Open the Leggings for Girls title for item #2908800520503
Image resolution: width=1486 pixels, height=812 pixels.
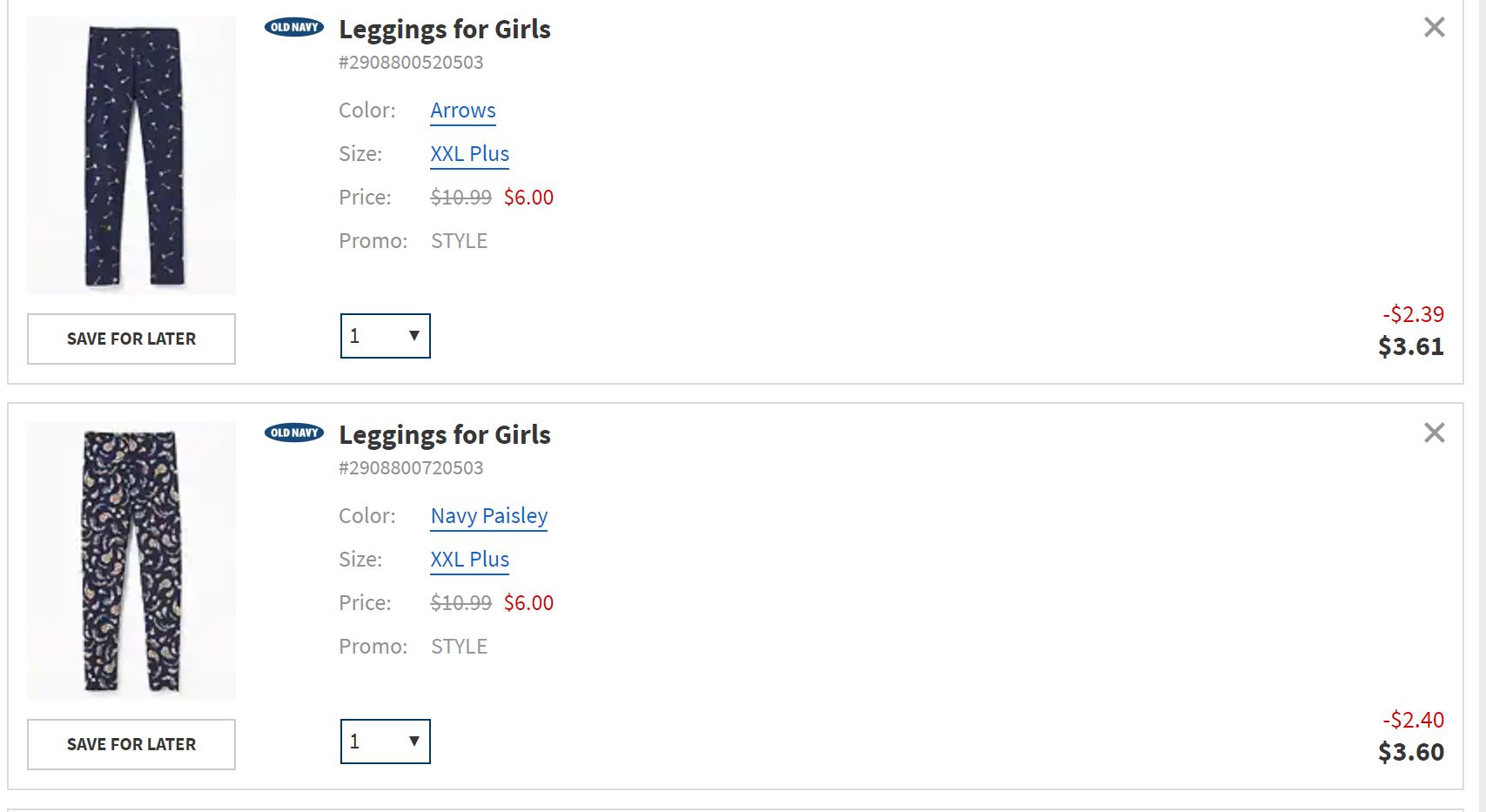(x=444, y=30)
